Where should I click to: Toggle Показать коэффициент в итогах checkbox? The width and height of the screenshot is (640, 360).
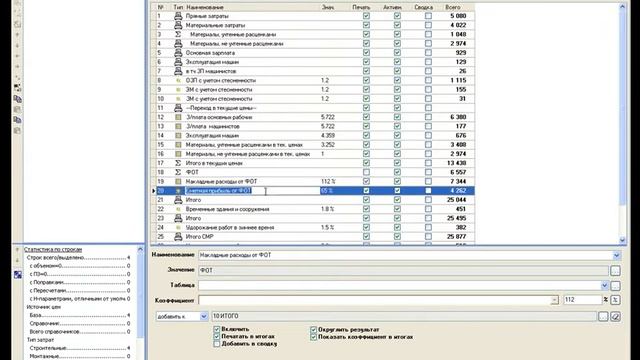(x=313, y=337)
